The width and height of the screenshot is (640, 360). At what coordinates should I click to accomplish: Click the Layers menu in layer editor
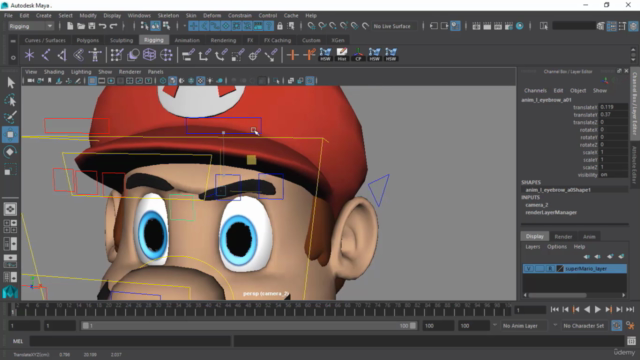[532, 247]
